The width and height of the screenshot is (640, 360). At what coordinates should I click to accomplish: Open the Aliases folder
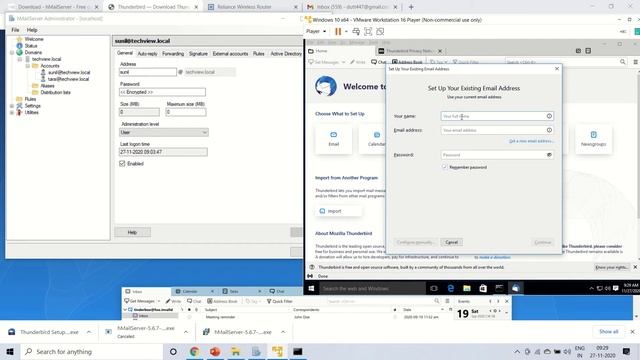tap(47, 86)
